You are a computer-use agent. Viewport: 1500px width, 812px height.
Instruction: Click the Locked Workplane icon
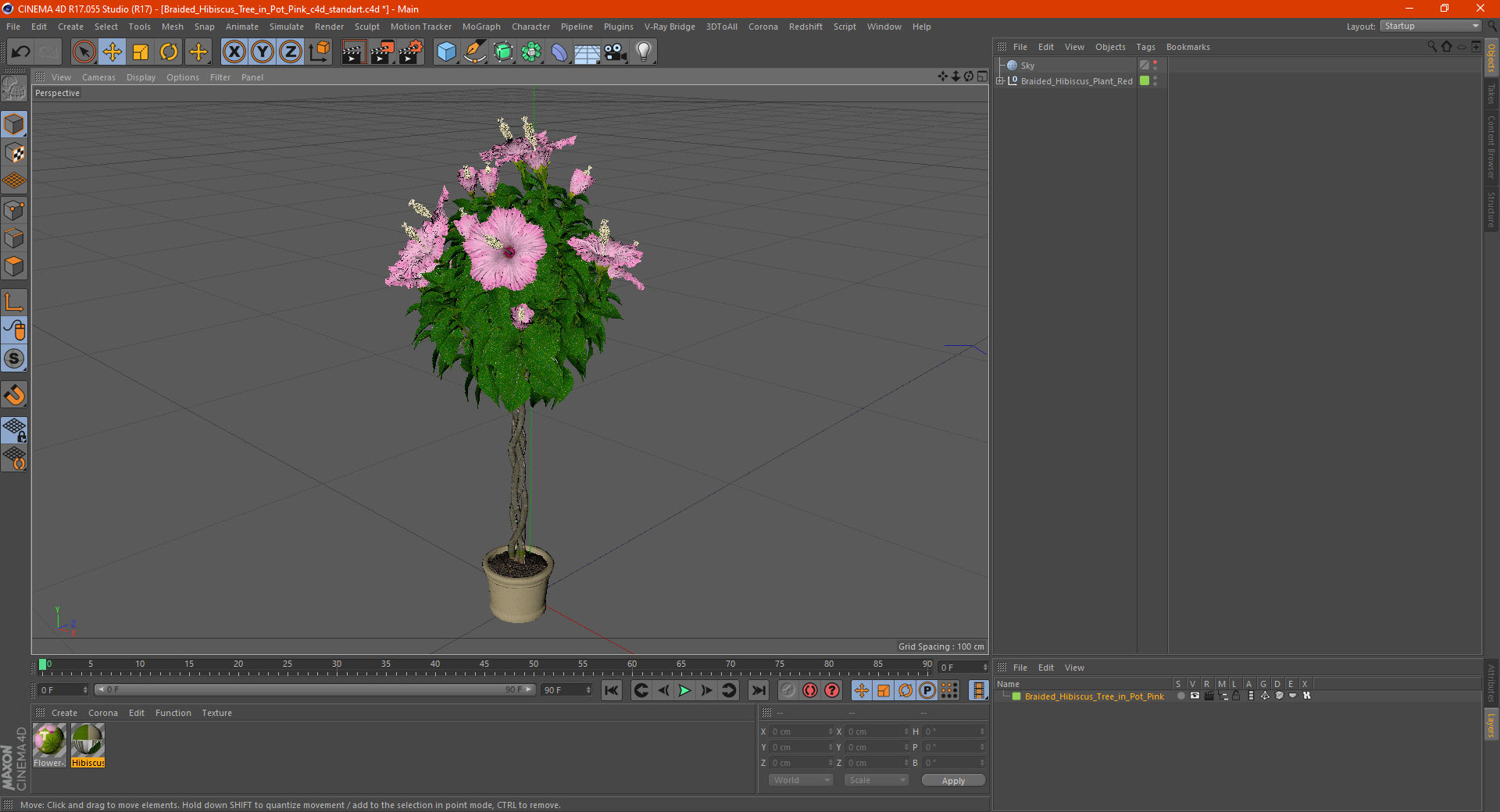click(14, 429)
